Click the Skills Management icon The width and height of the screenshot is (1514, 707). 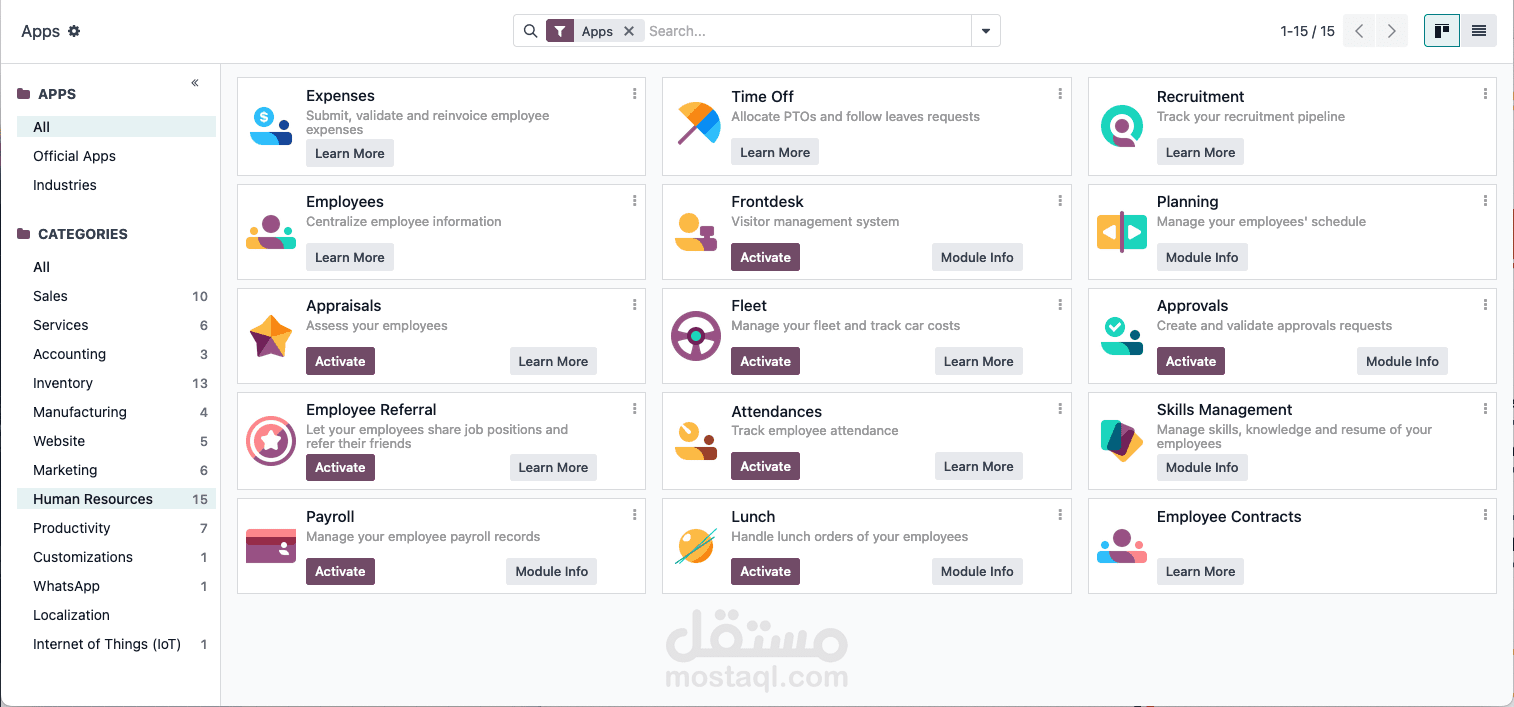1122,441
